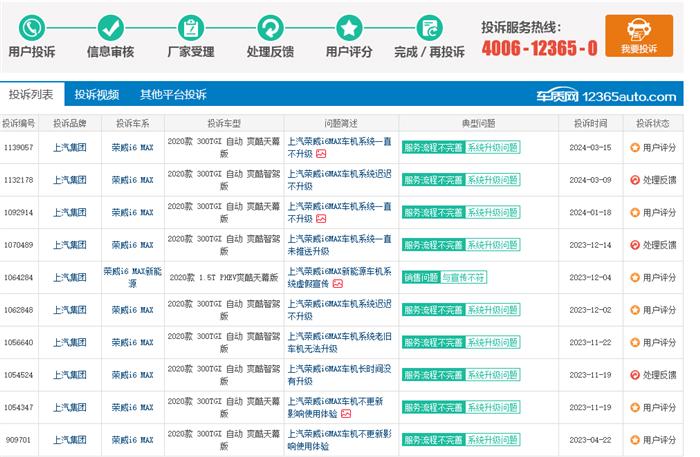Image resolution: width=700 pixels, height=457 pixels.
Task: Click date 2024-03-15 cell
Action: (590, 147)
